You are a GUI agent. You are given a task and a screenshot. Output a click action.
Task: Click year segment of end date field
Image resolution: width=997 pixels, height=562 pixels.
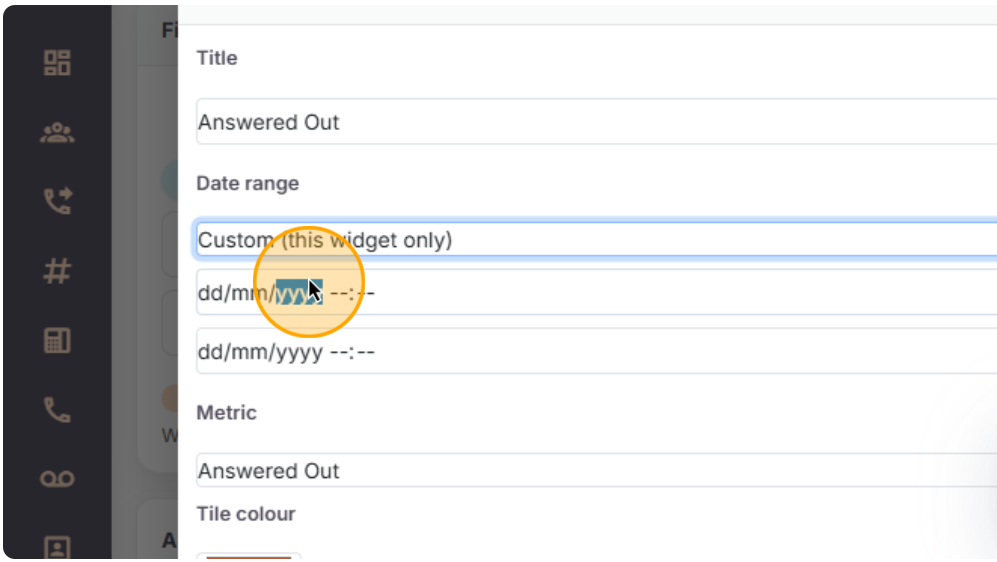[x=299, y=352]
